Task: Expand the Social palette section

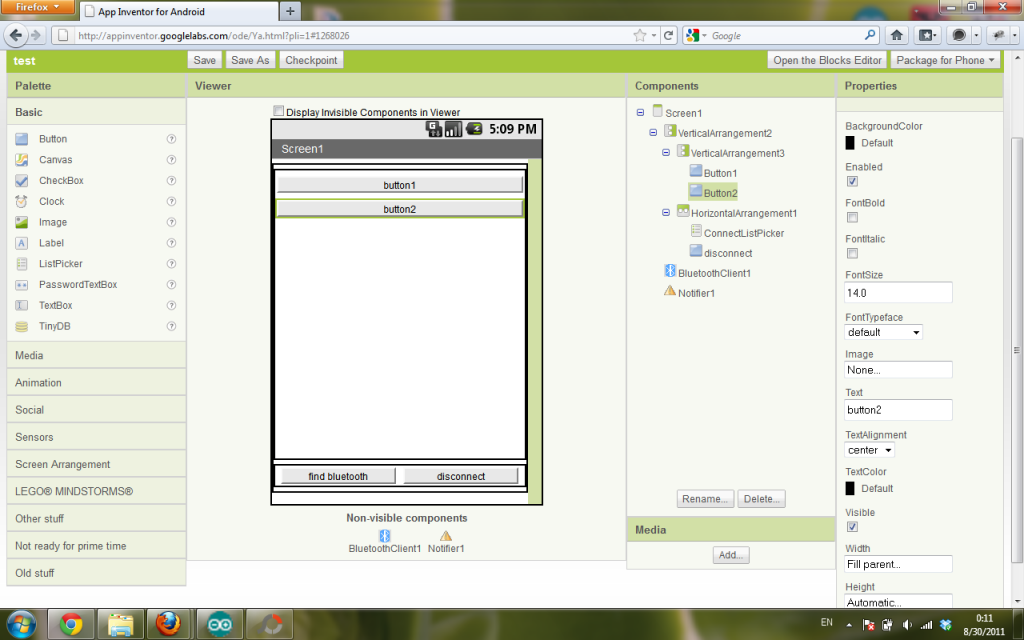Action: [97, 410]
